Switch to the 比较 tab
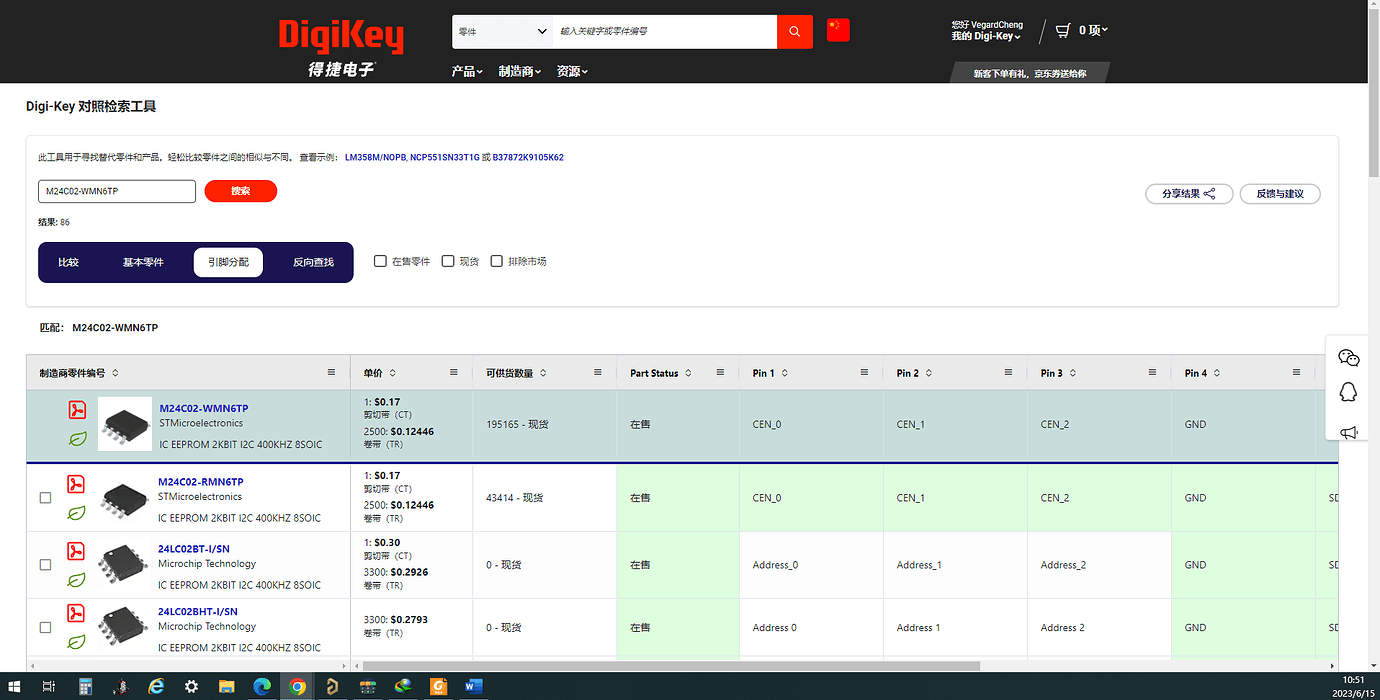 click(x=67, y=262)
